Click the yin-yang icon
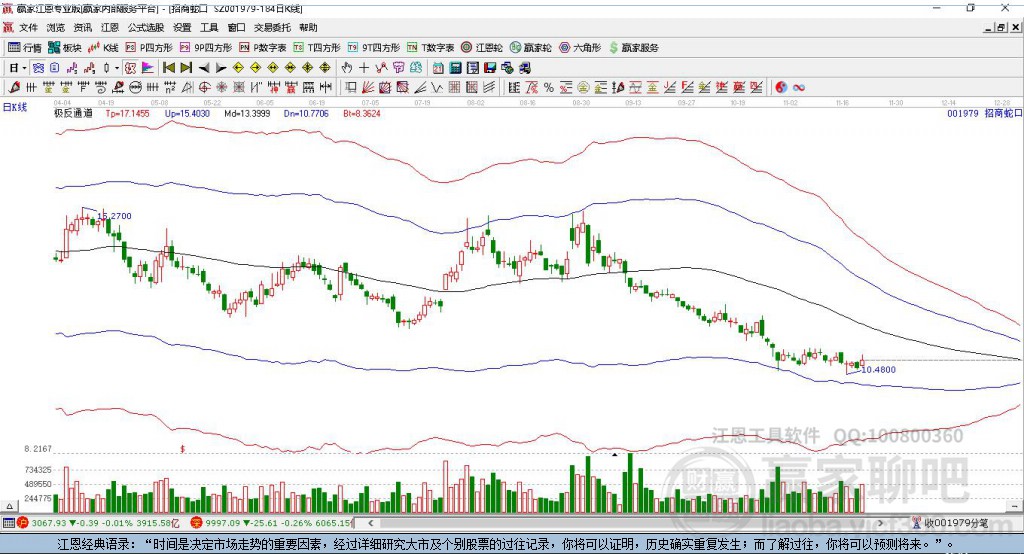Screen dimensions: 1024x554 (x=781, y=88)
